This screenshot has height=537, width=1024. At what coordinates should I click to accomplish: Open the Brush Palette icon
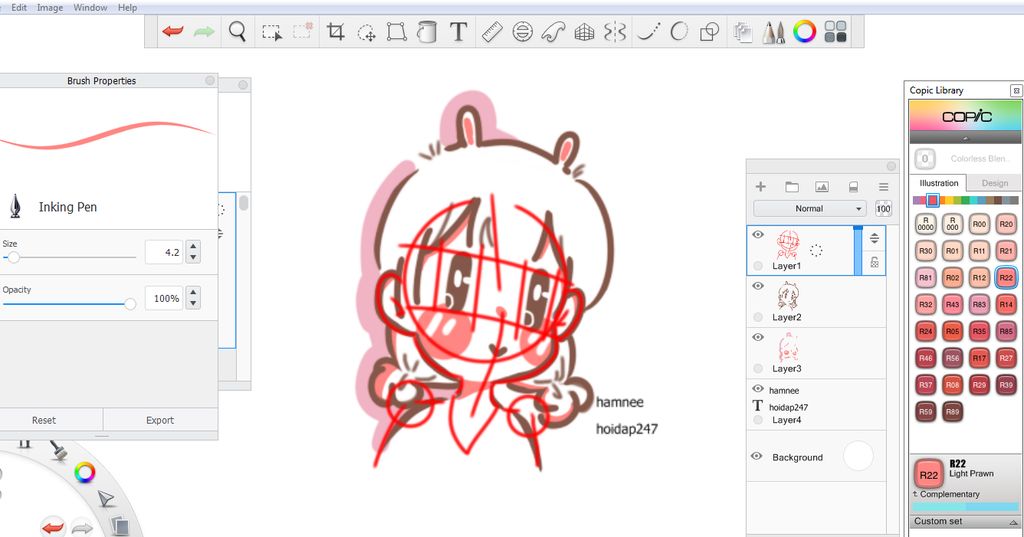[x=774, y=31]
